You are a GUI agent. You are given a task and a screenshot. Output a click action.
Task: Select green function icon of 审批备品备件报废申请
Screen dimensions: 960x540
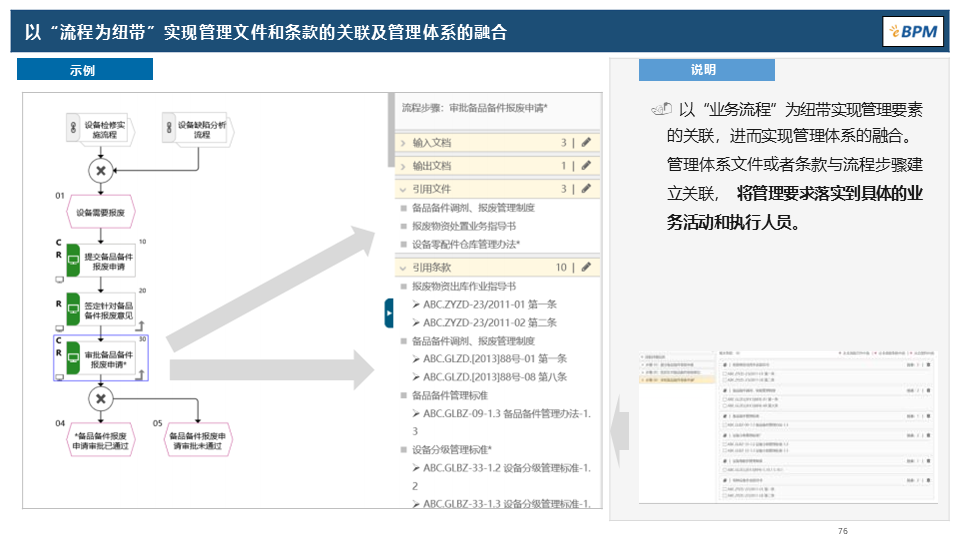pyautogui.click(x=73, y=358)
